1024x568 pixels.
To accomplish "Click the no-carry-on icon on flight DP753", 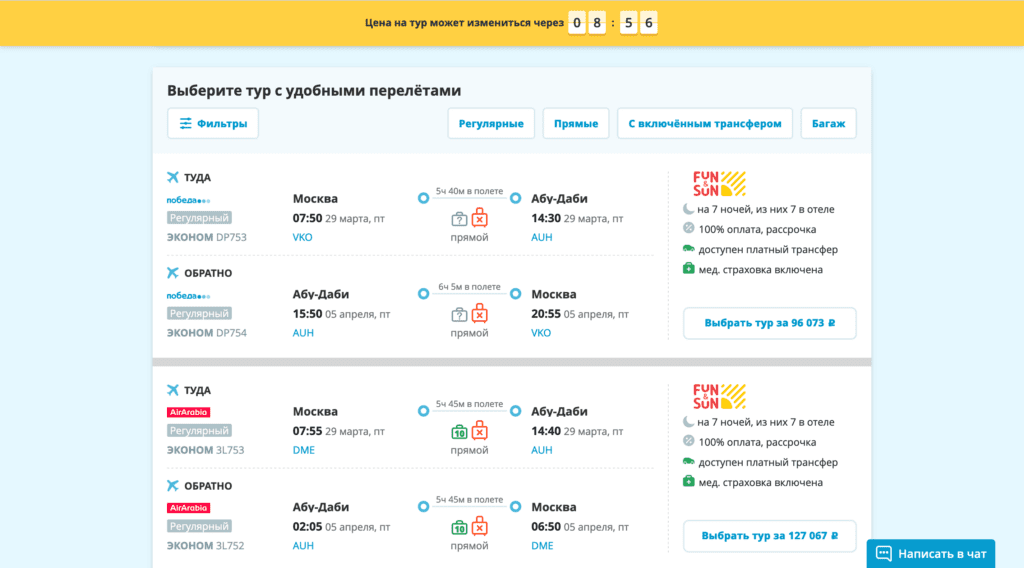I will (480, 217).
